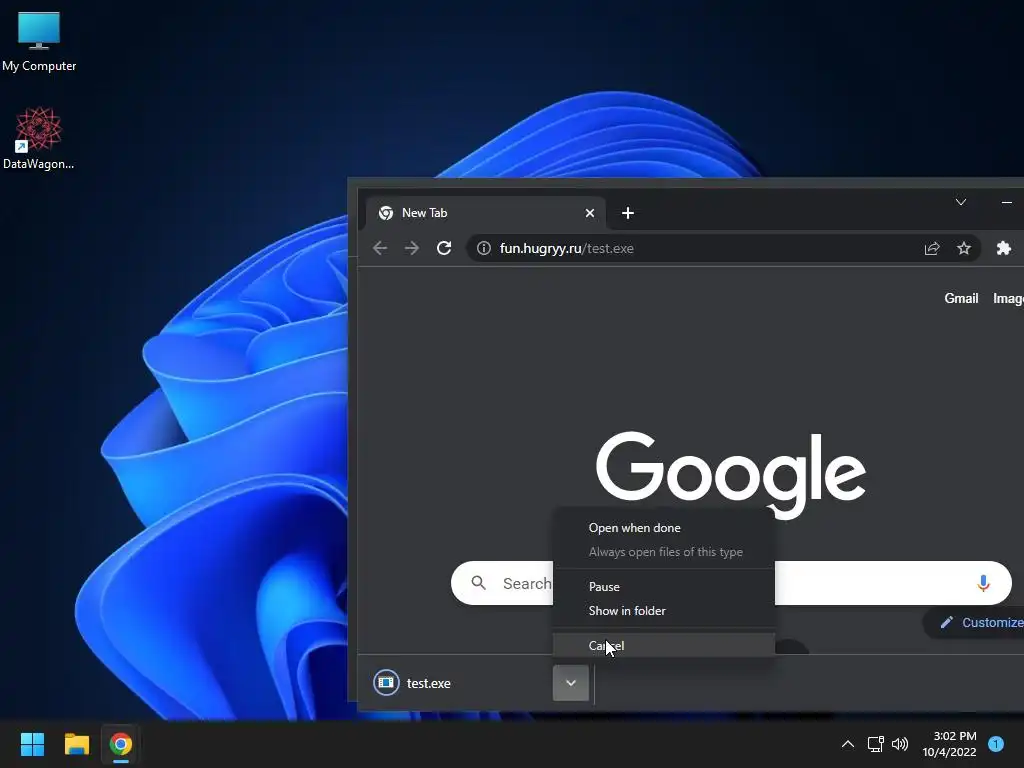Expand the tab search chevron
The width and height of the screenshot is (1024, 768).
coord(961,202)
